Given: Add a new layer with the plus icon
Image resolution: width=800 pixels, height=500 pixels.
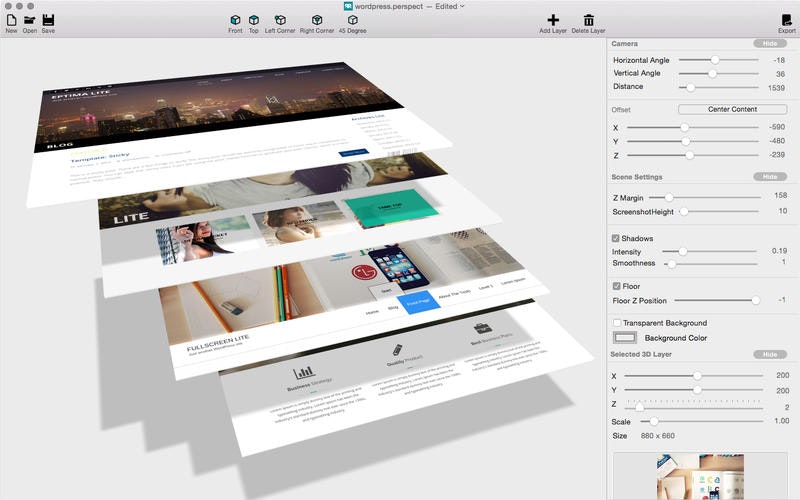Looking at the screenshot, I should [x=553, y=19].
